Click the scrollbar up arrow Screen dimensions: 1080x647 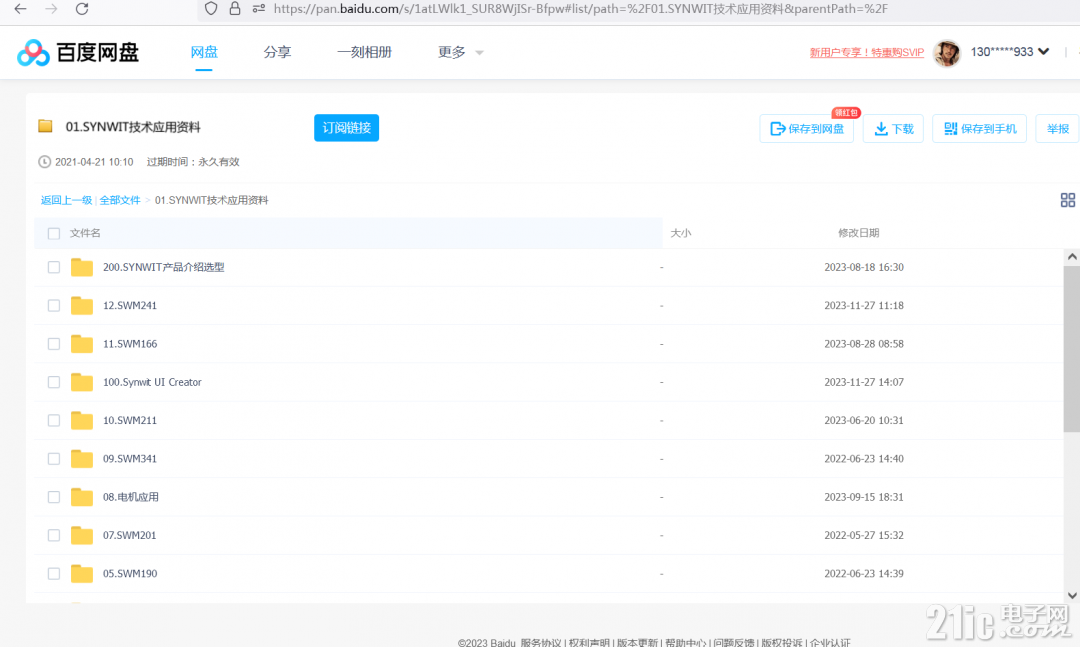coord(1072,257)
